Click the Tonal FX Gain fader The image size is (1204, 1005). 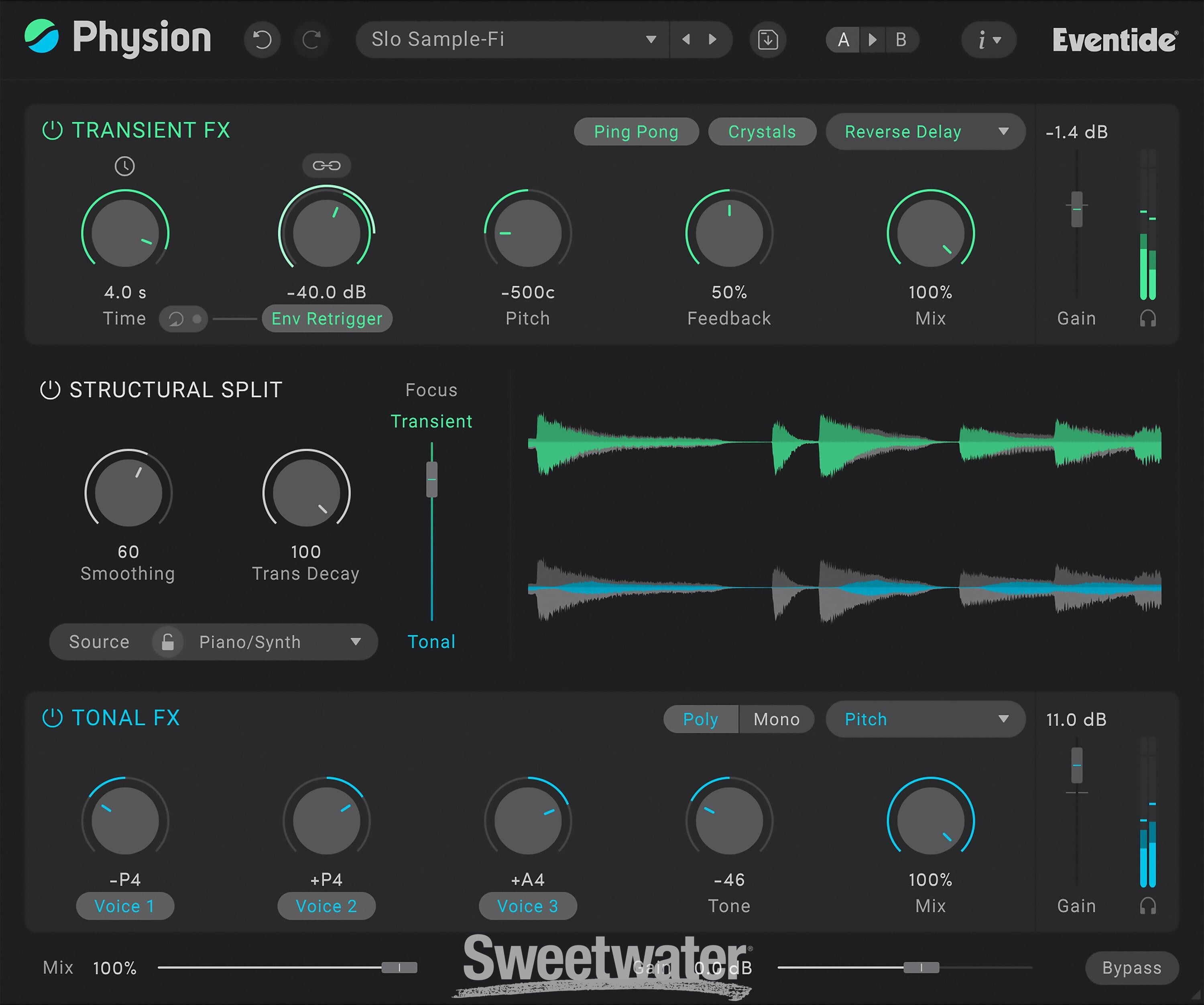click(x=1077, y=765)
